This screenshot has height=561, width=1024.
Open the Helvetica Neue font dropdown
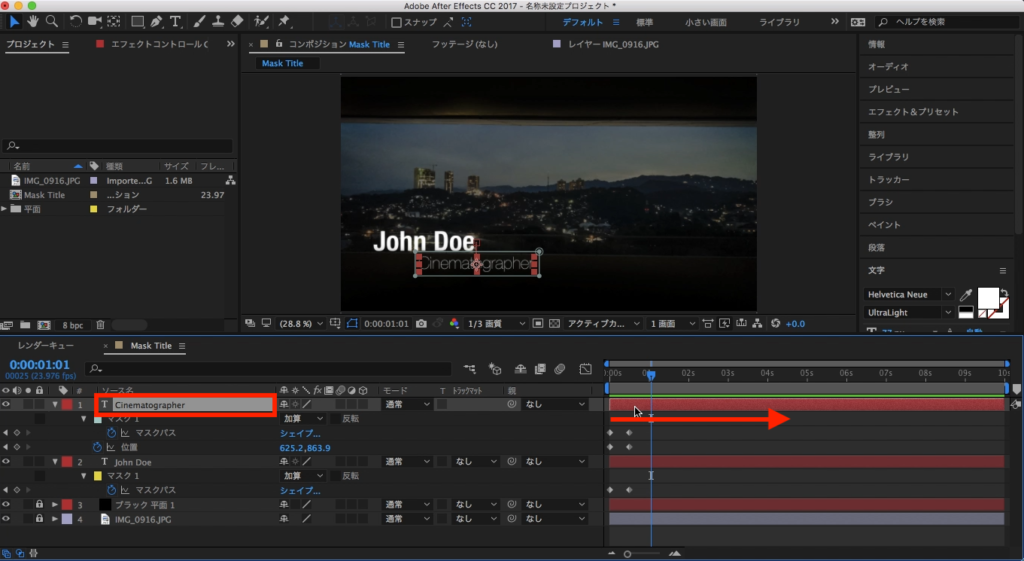point(908,295)
